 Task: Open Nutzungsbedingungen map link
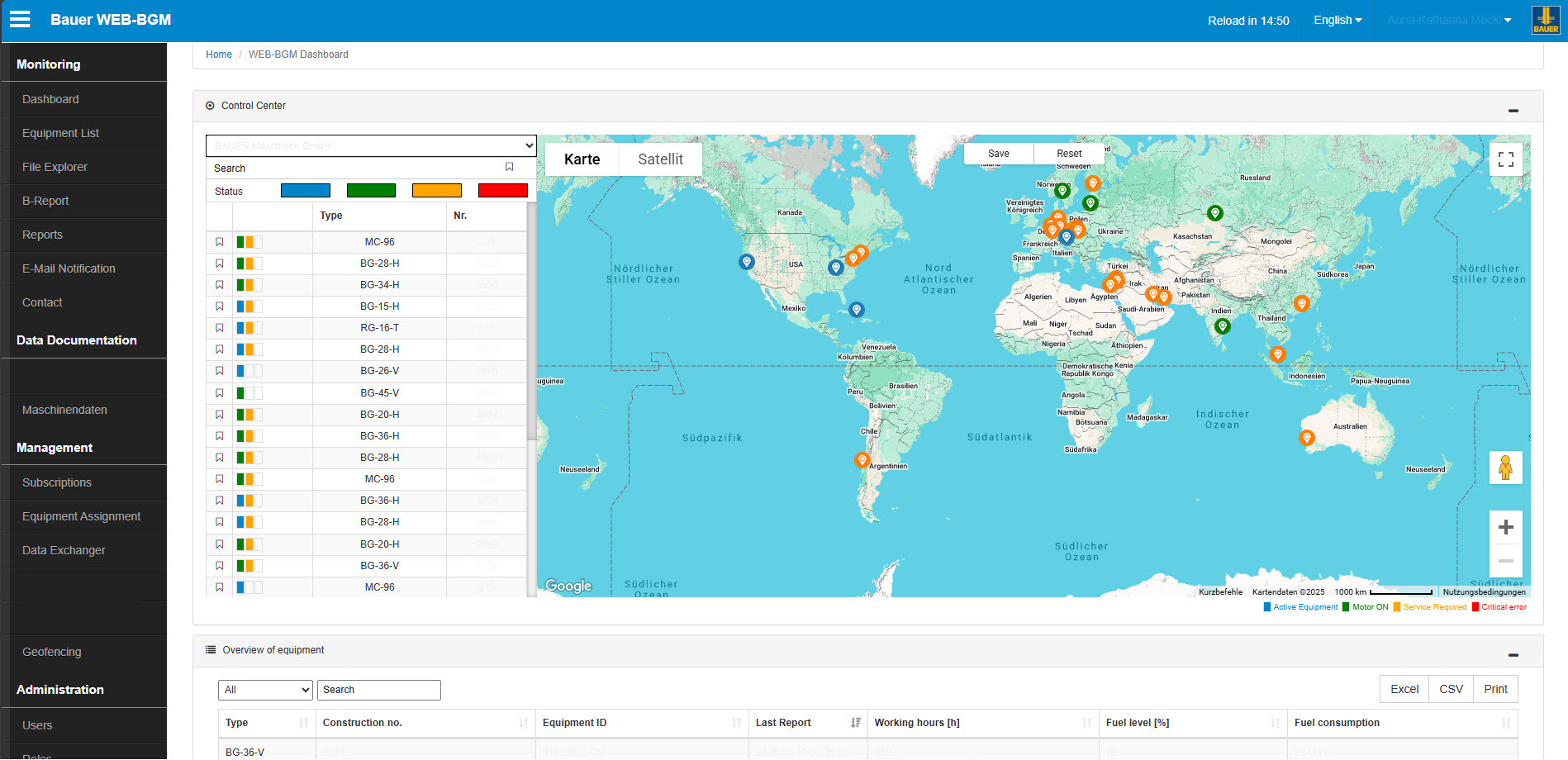click(x=1485, y=591)
